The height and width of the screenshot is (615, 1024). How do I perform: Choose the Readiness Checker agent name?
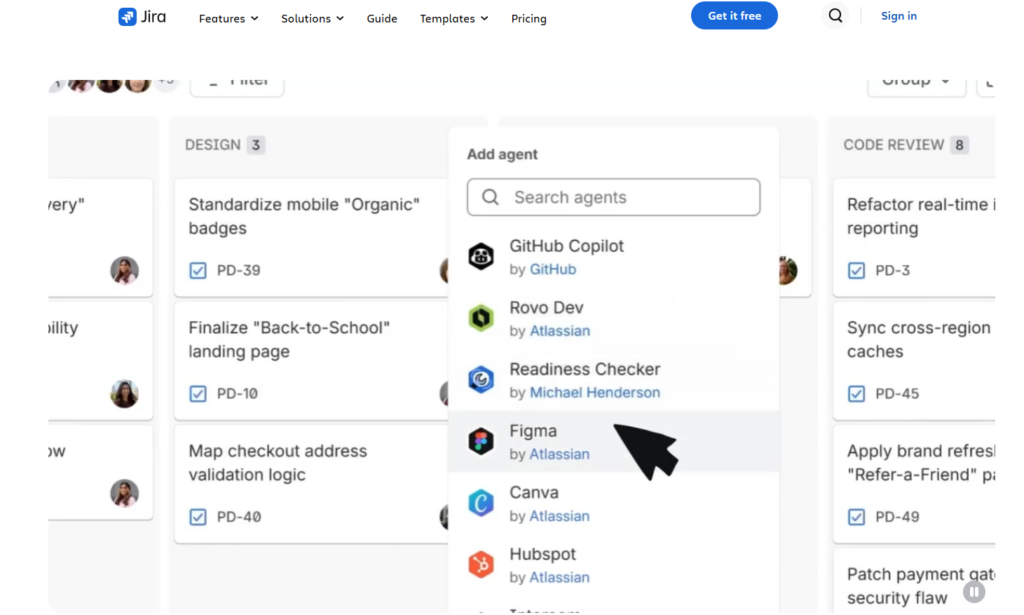[584, 370]
